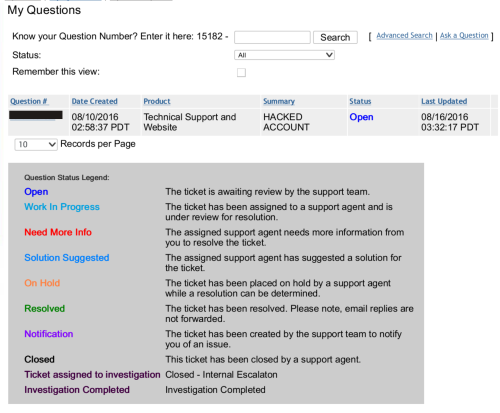Expand the Status dropdown set to All

click(x=284, y=55)
